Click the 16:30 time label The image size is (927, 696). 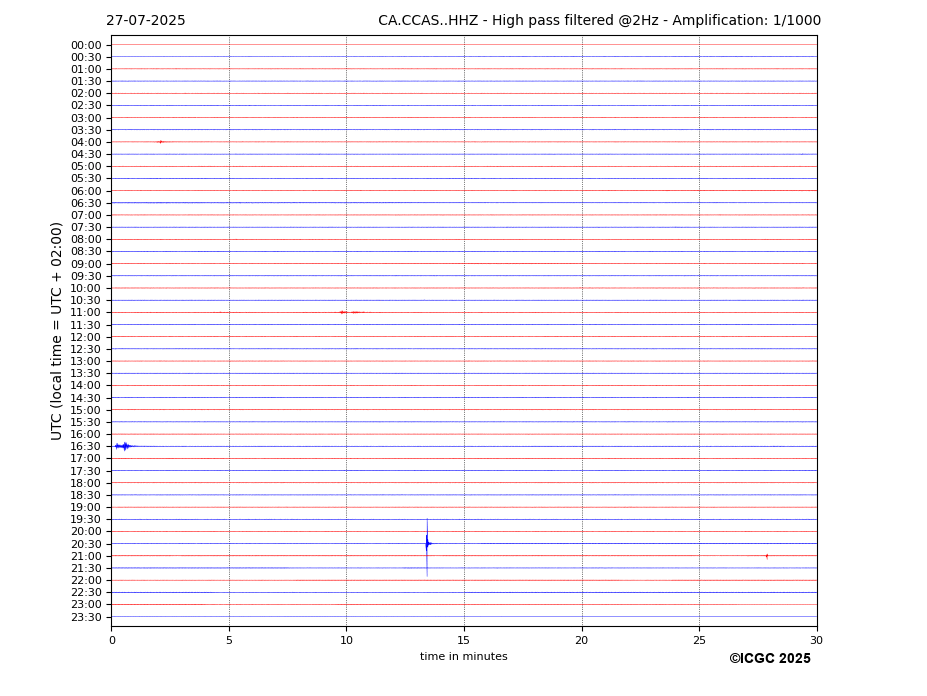(x=86, y=446)
